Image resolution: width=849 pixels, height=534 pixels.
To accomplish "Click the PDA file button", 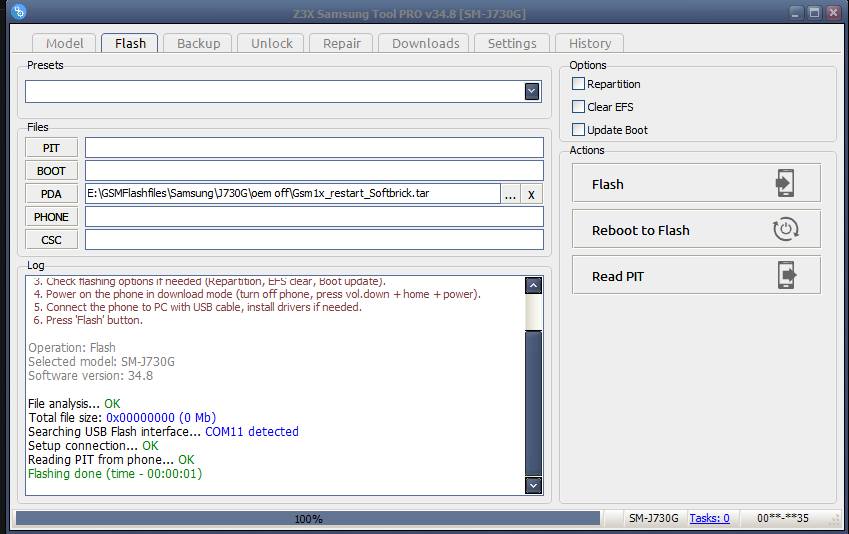I will (x=51, y=194).
